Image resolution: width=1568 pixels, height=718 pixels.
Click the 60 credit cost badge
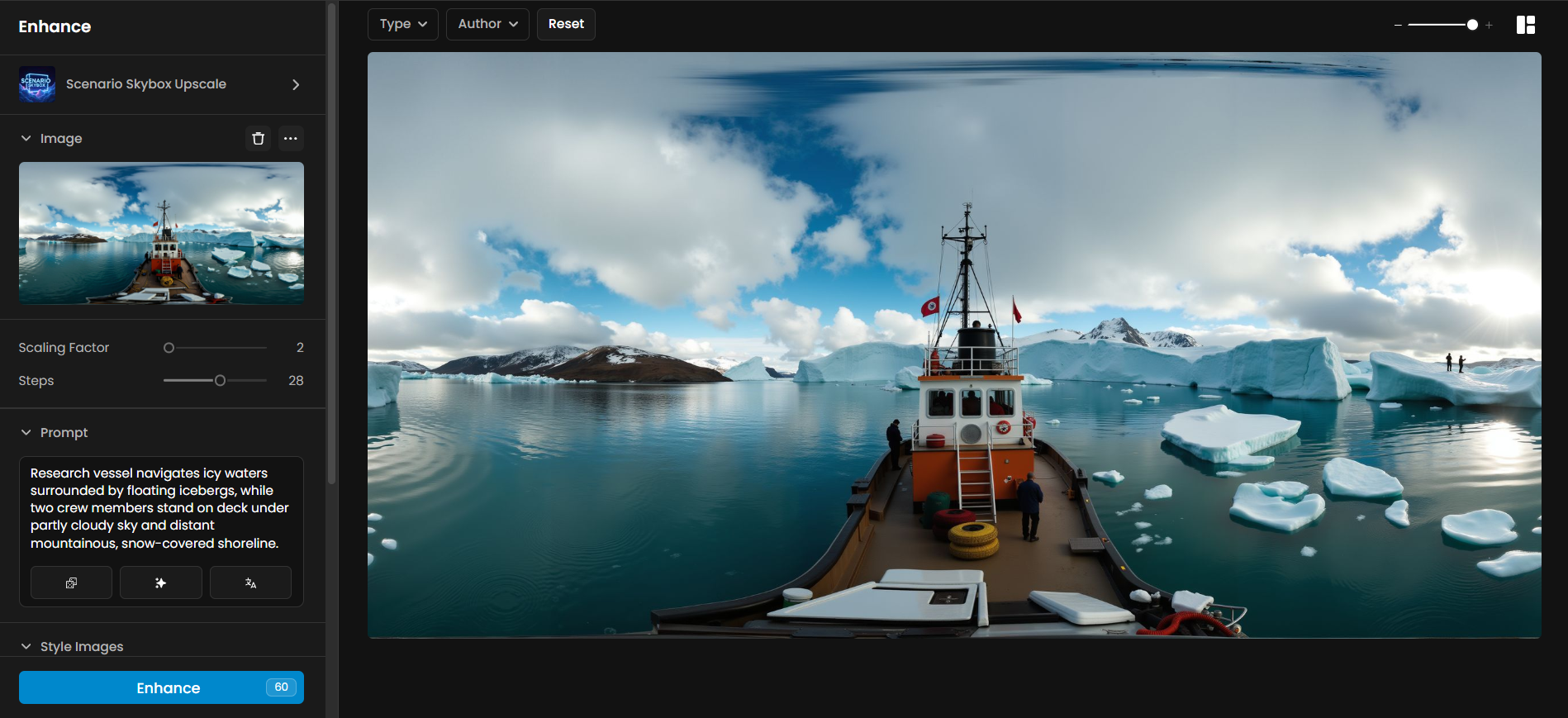pos(281,687)
